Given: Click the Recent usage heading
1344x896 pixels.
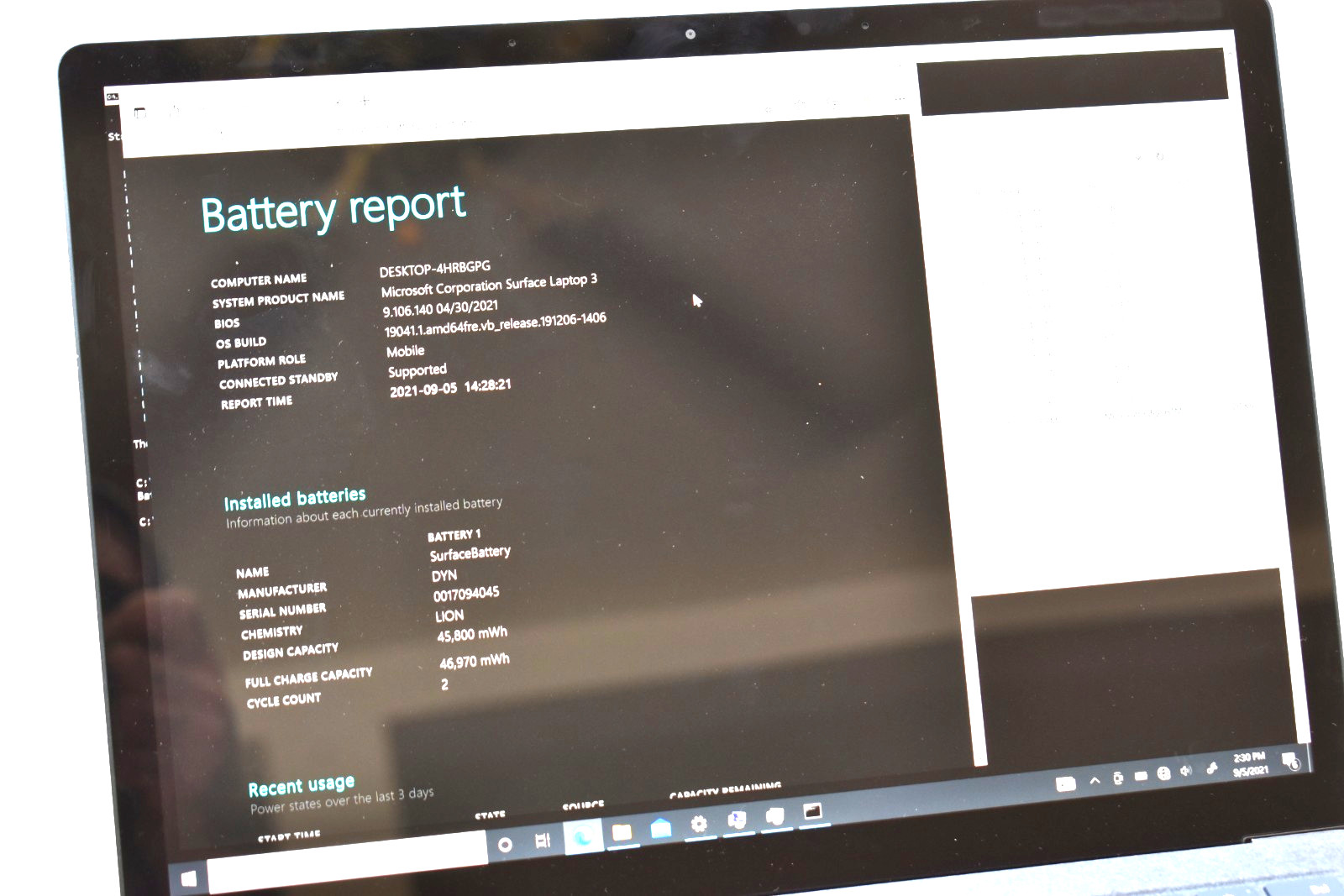Looking at the screenshot, I should [x=301, y=787].
